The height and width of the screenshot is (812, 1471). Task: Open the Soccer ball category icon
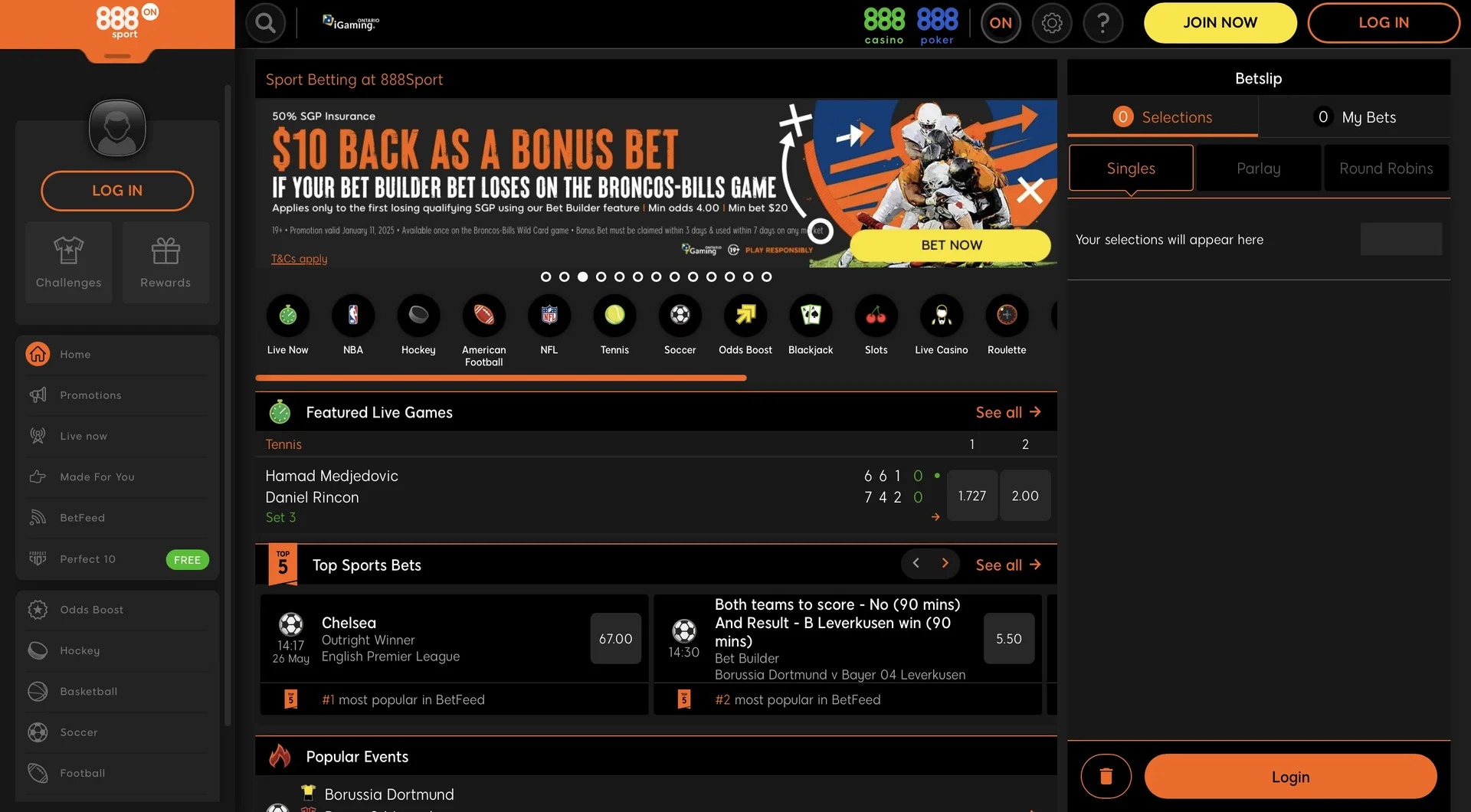click(680, 315)
